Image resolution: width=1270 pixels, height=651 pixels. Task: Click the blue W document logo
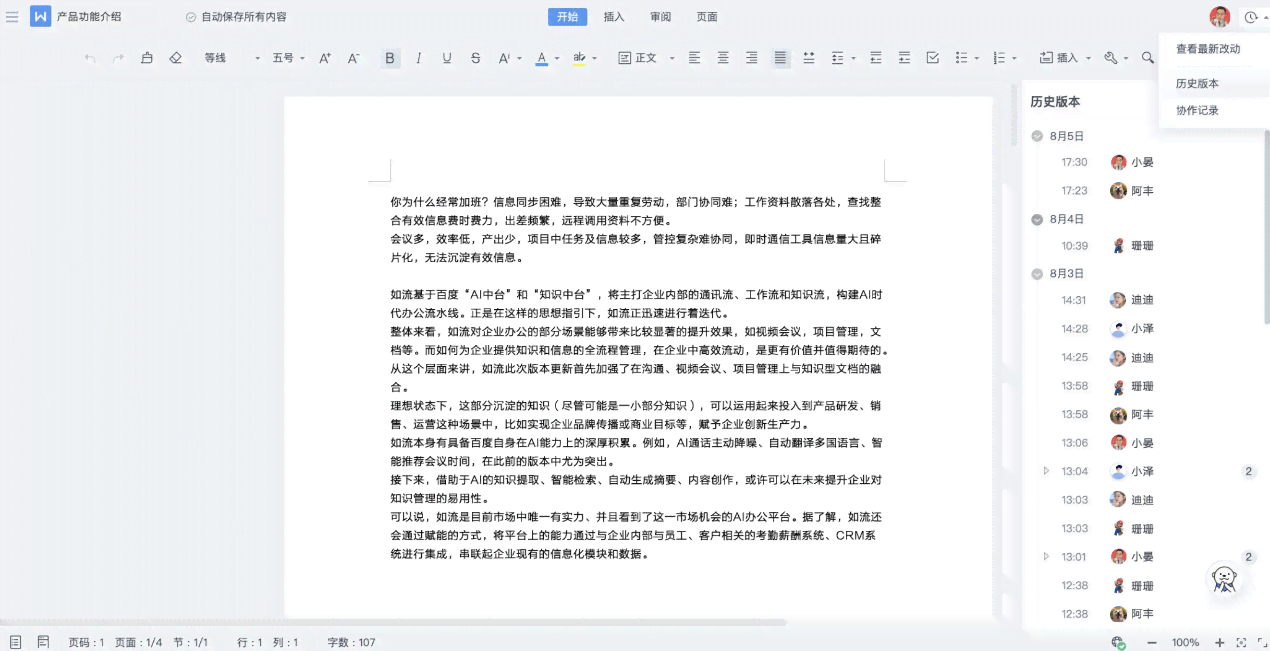pos(41,17)
